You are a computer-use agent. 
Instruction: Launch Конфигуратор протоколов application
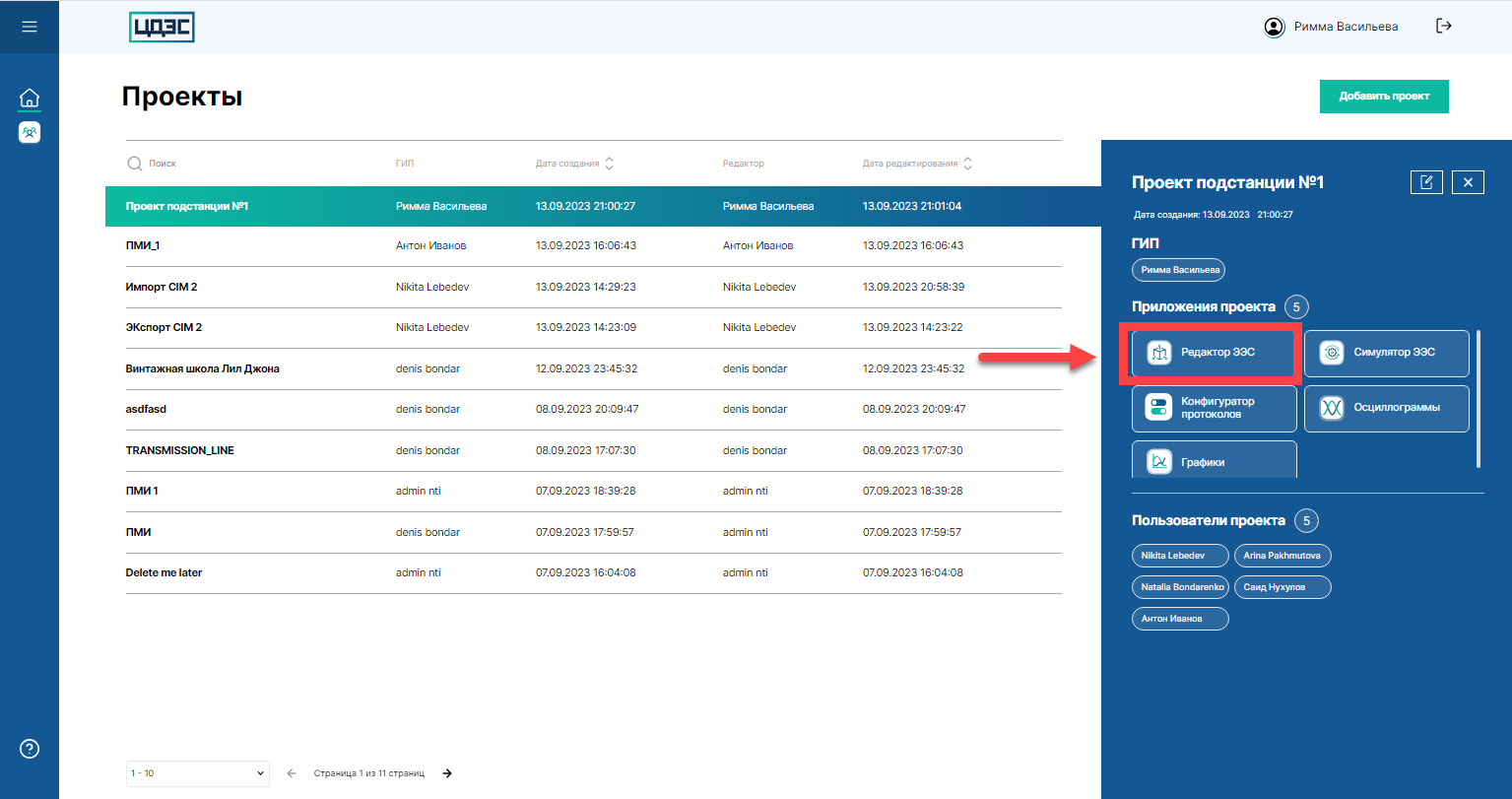[1214, 408]
